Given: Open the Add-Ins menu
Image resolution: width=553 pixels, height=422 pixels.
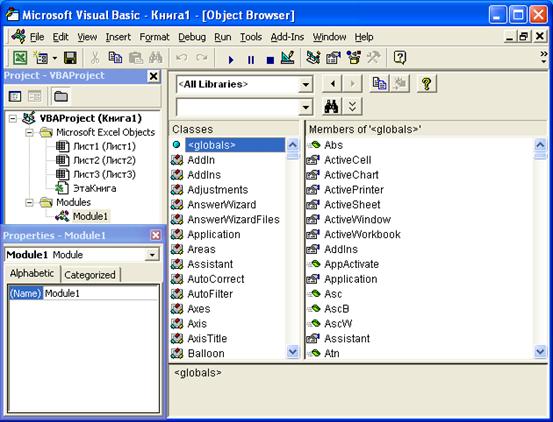Looking at the screenshot, I should tap(287, 37).
